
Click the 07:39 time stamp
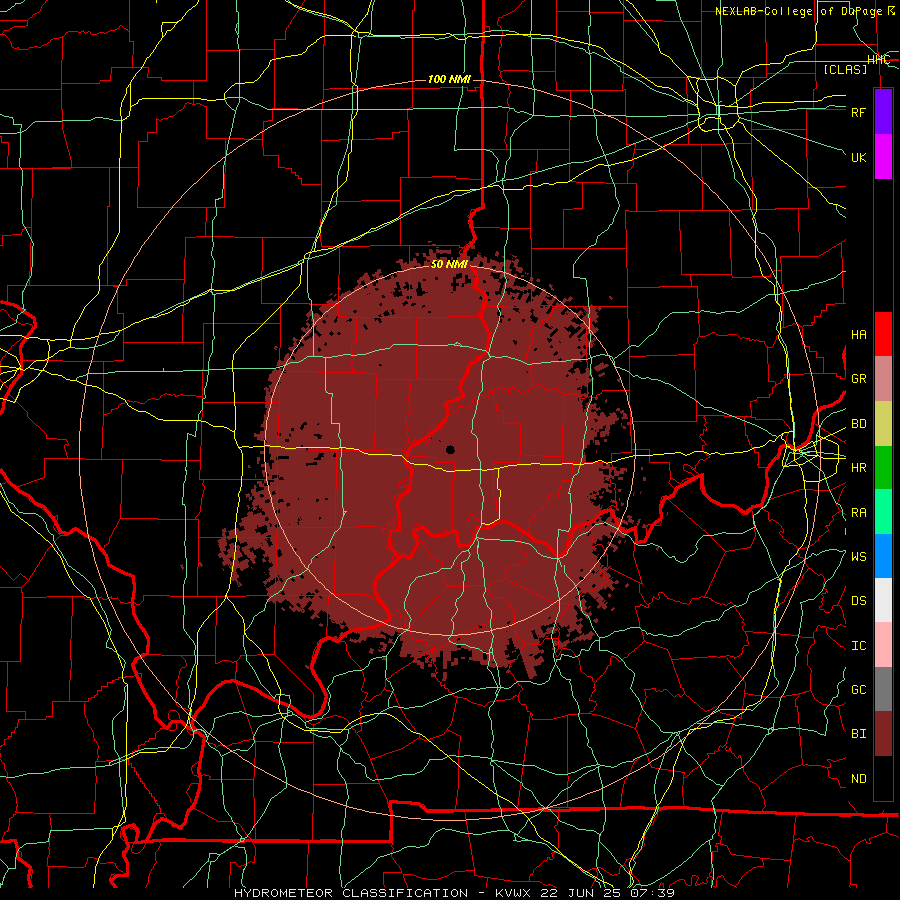point(652,893)
